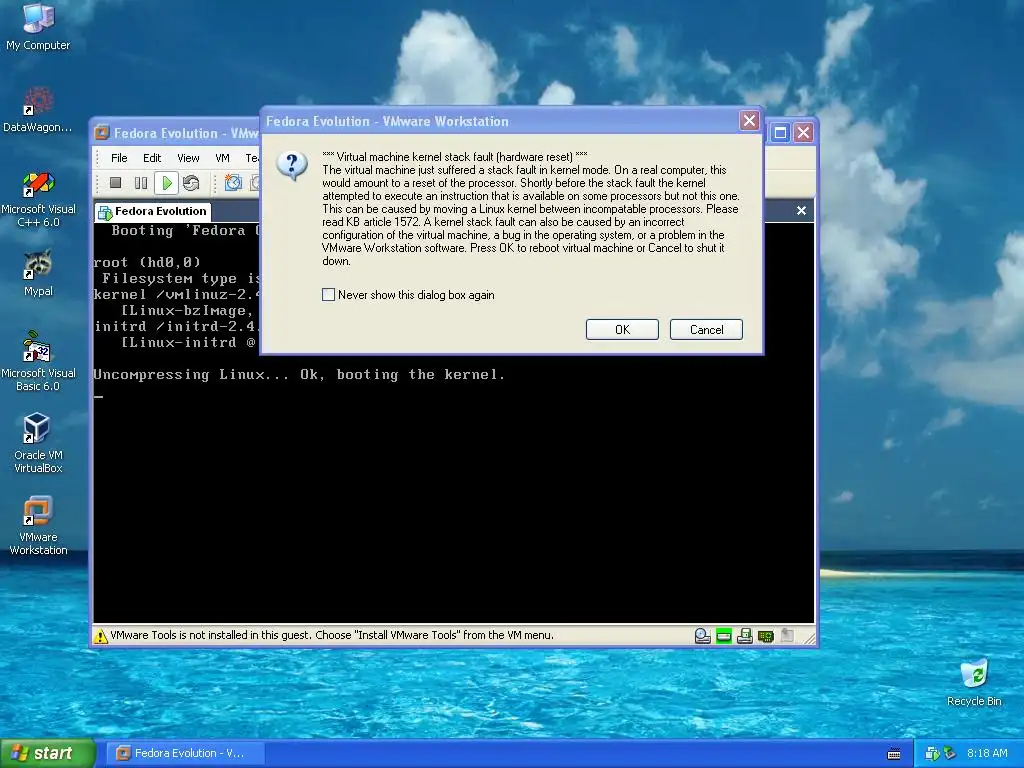
Task: Select the DataWagon desktop shortcut
Action: tap(38, 110)
